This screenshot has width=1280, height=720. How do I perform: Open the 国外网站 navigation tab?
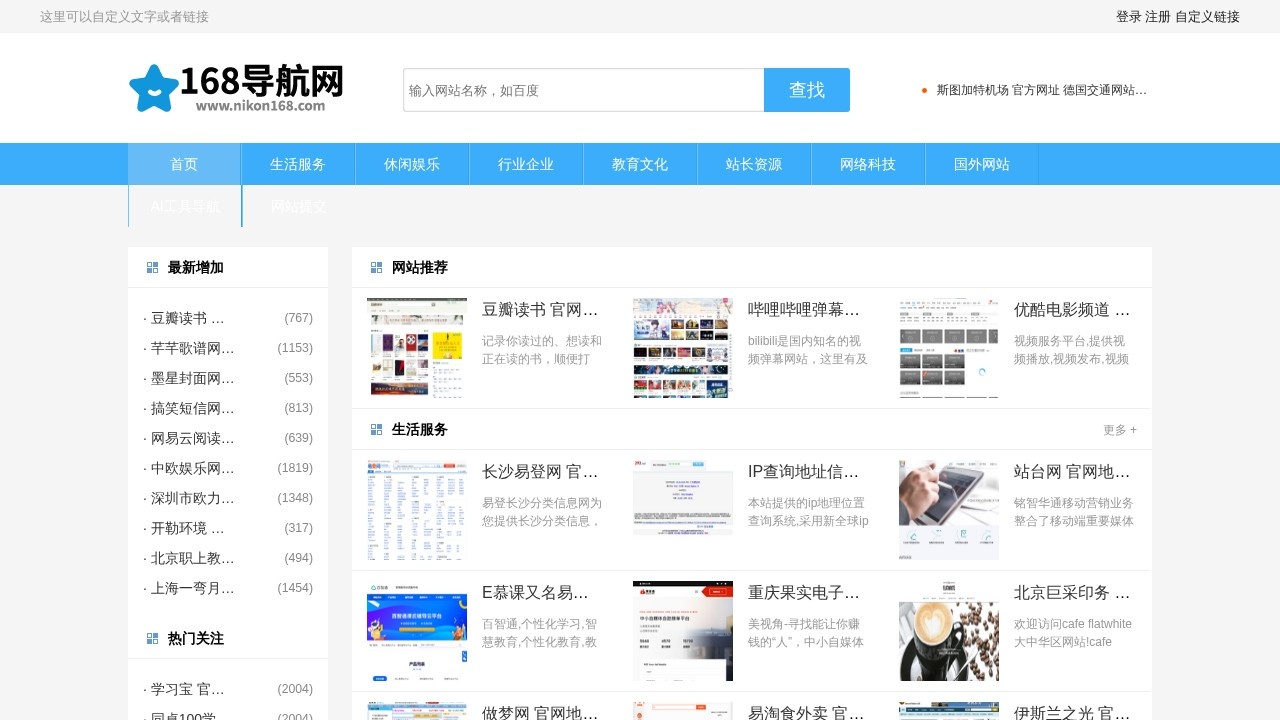[x=982, y=164]
